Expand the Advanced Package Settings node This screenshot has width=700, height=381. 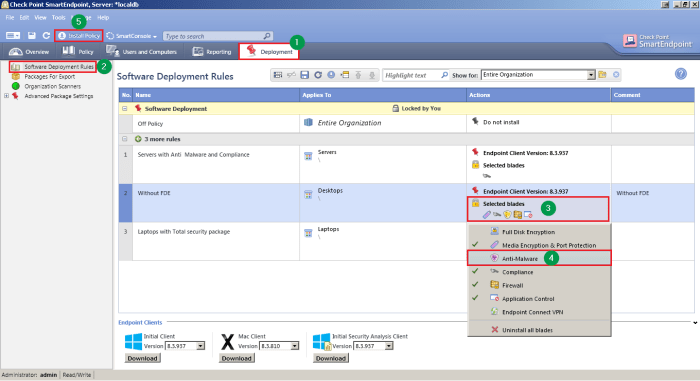click(6, 96)
